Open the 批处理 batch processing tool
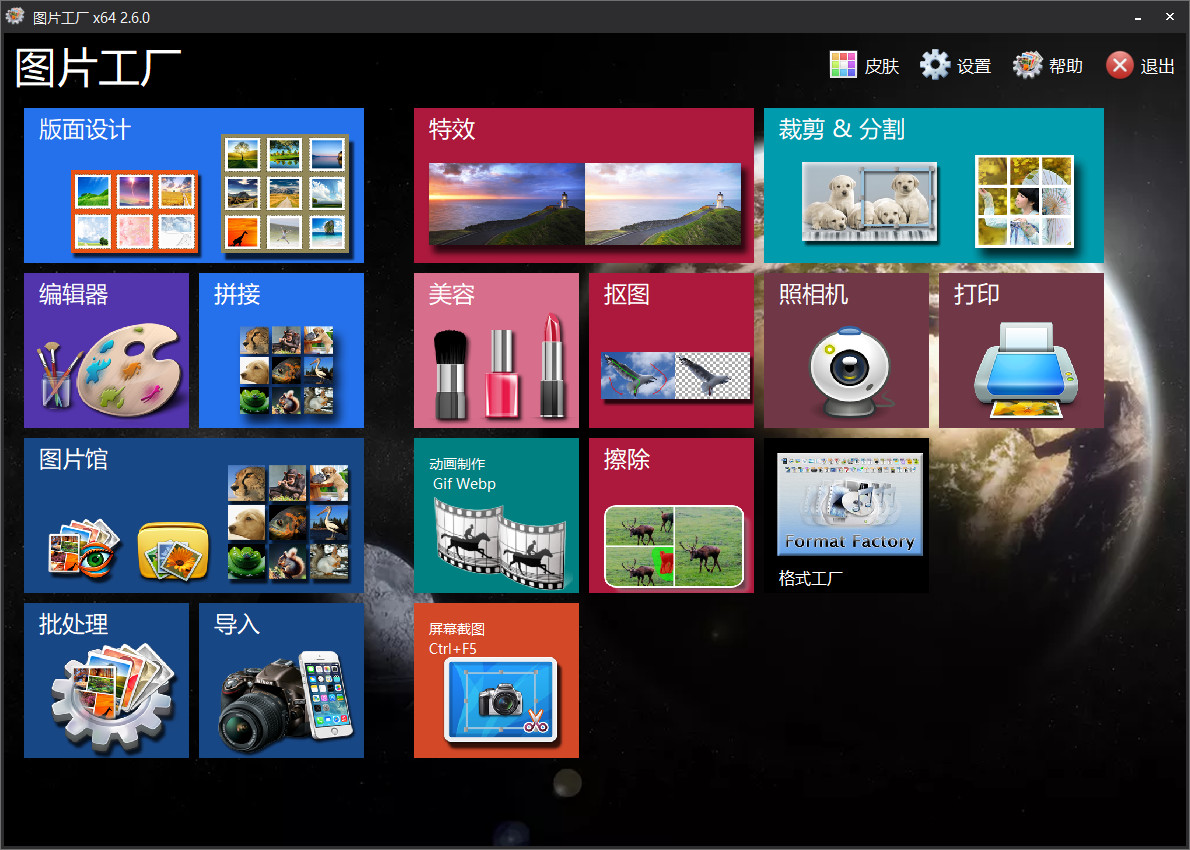The height and width of the screenshot is (850, 1190). click(x=106, y=680)
